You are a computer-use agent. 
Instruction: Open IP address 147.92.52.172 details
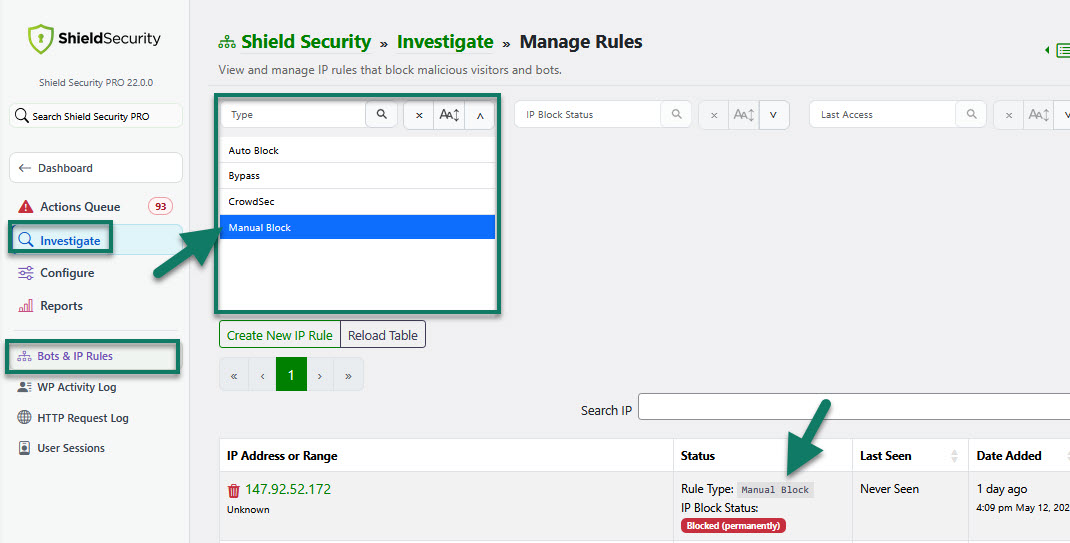tap(288, 489)
